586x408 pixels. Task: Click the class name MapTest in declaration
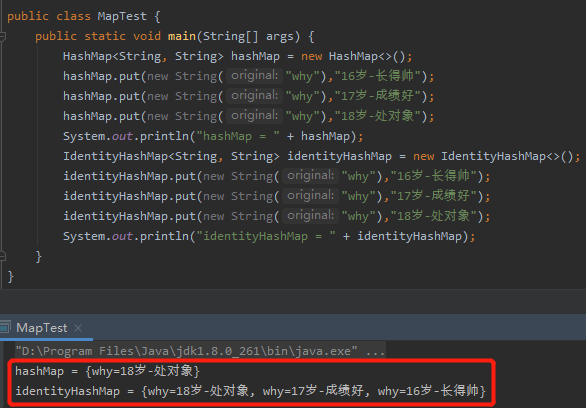122,16
